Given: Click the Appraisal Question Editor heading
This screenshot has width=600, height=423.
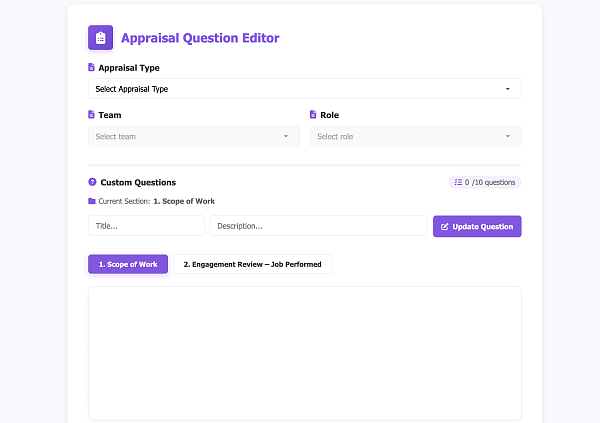Looking at the screenshot, I should (x=200, y=38).
